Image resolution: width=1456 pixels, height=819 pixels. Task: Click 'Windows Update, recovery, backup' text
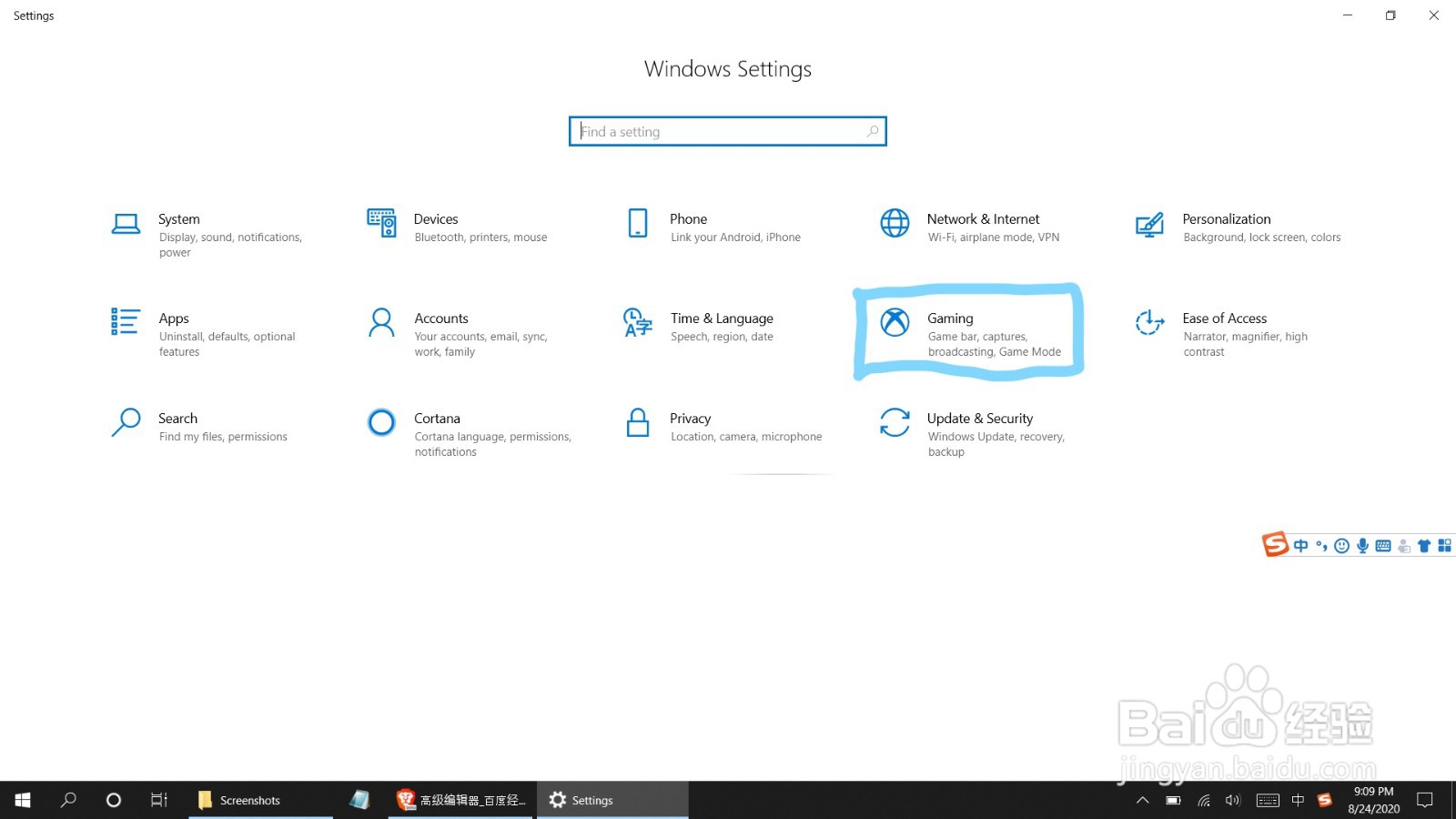tap(996, 444)
